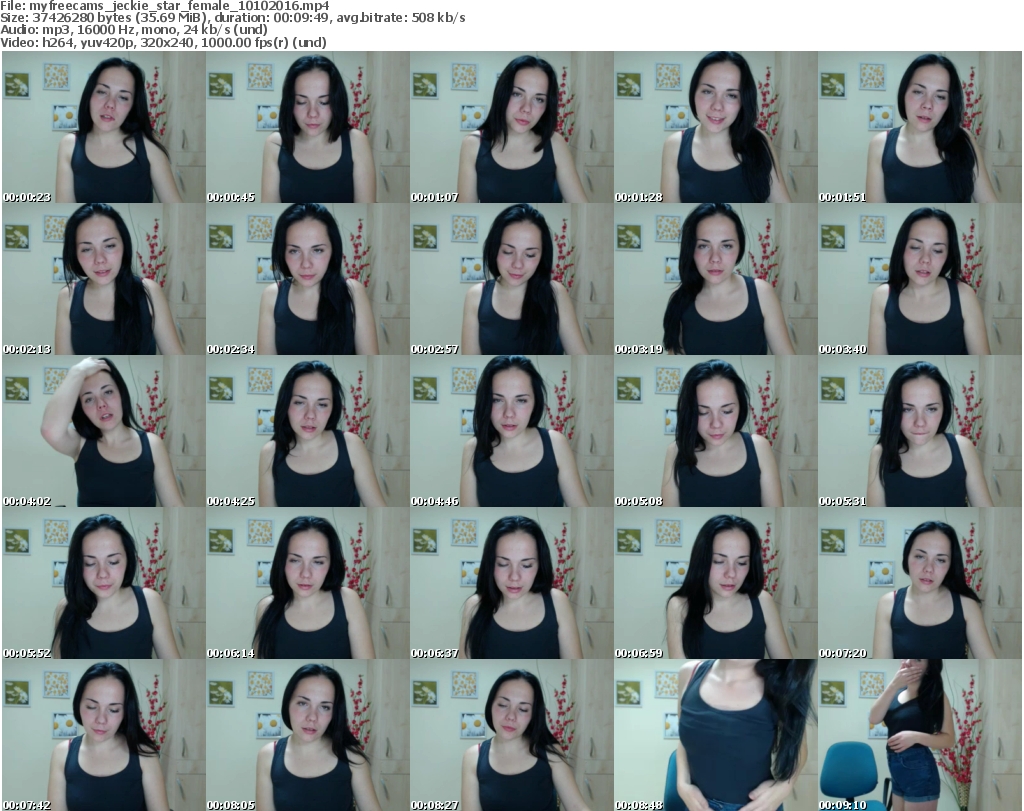Click the file name text in header
The height and width of the screenshot is (811, 1024).
[152, 6]
